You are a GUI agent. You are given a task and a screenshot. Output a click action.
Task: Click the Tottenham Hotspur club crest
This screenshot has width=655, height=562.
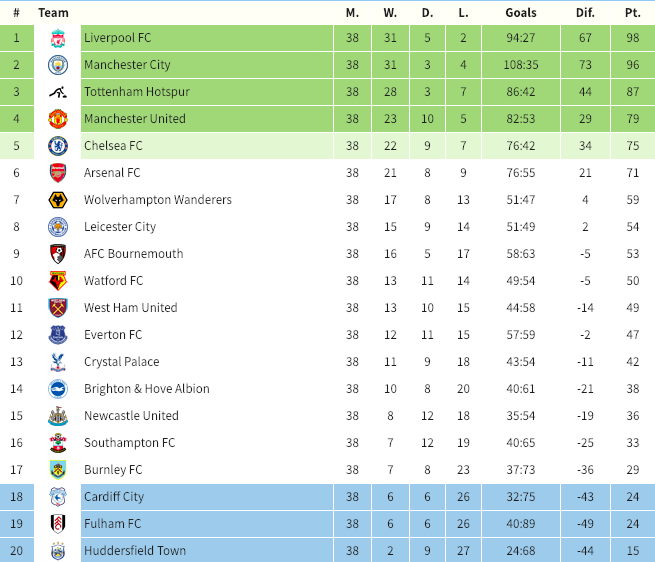(57, 92)
